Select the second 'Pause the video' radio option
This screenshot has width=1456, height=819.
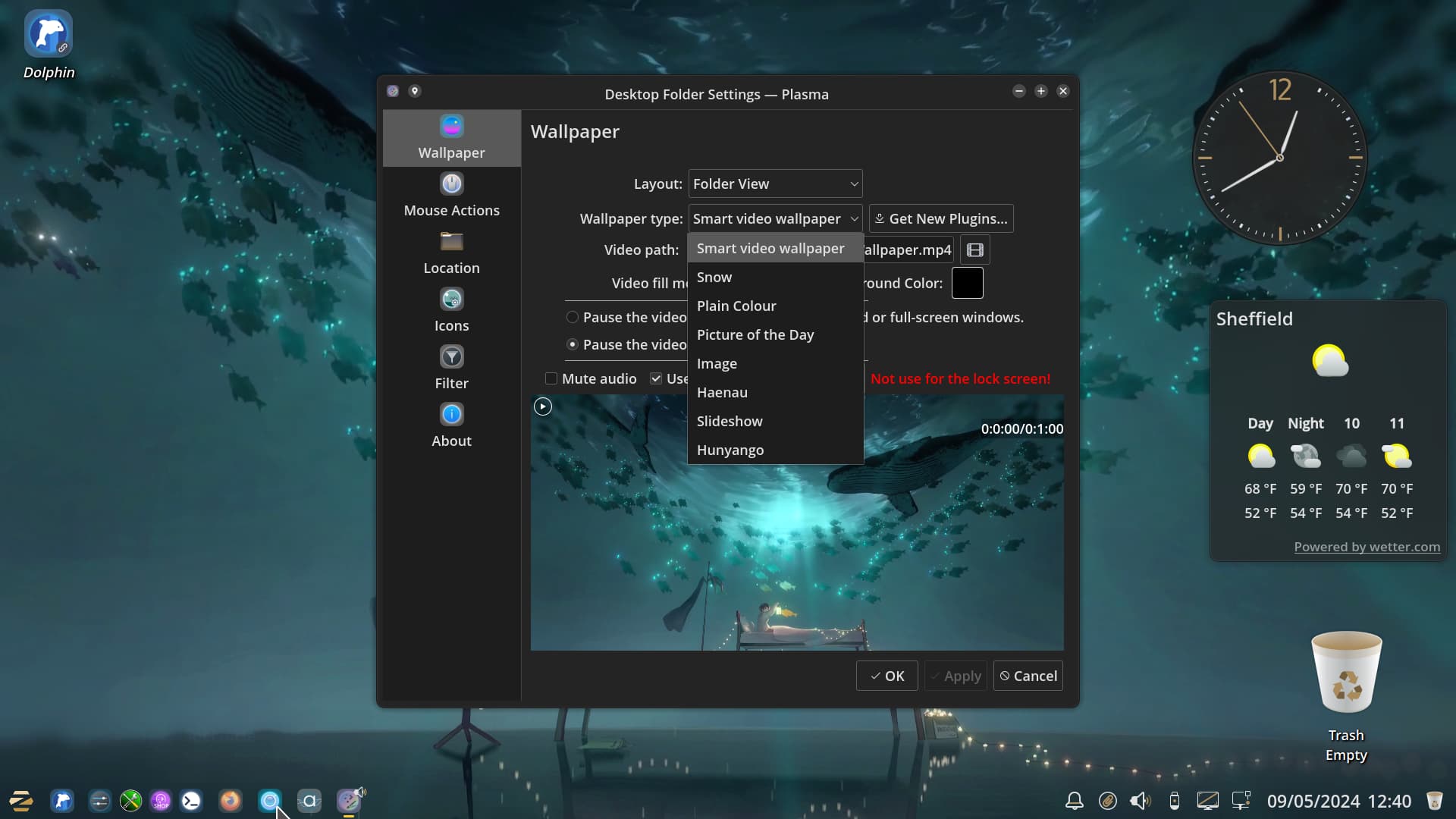click(x=573, y=344)
